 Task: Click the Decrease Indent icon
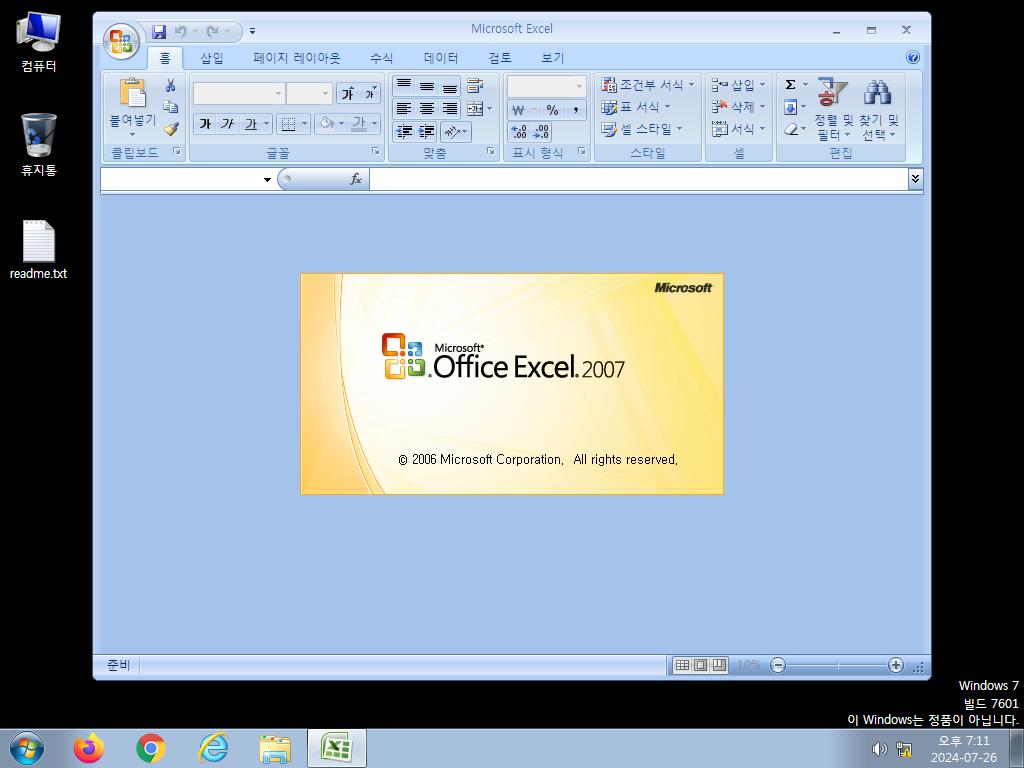pyautogui.click(x=404, y=132)
